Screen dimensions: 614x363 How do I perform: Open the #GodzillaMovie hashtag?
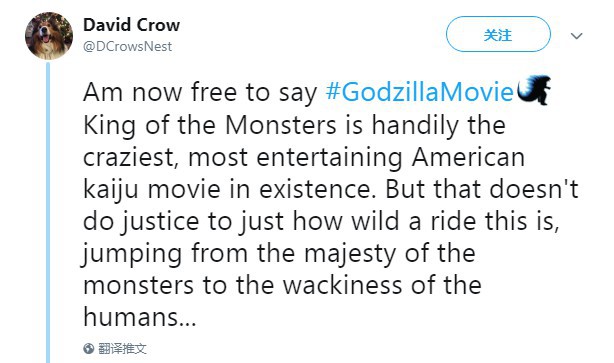click(x=419, y=92)
